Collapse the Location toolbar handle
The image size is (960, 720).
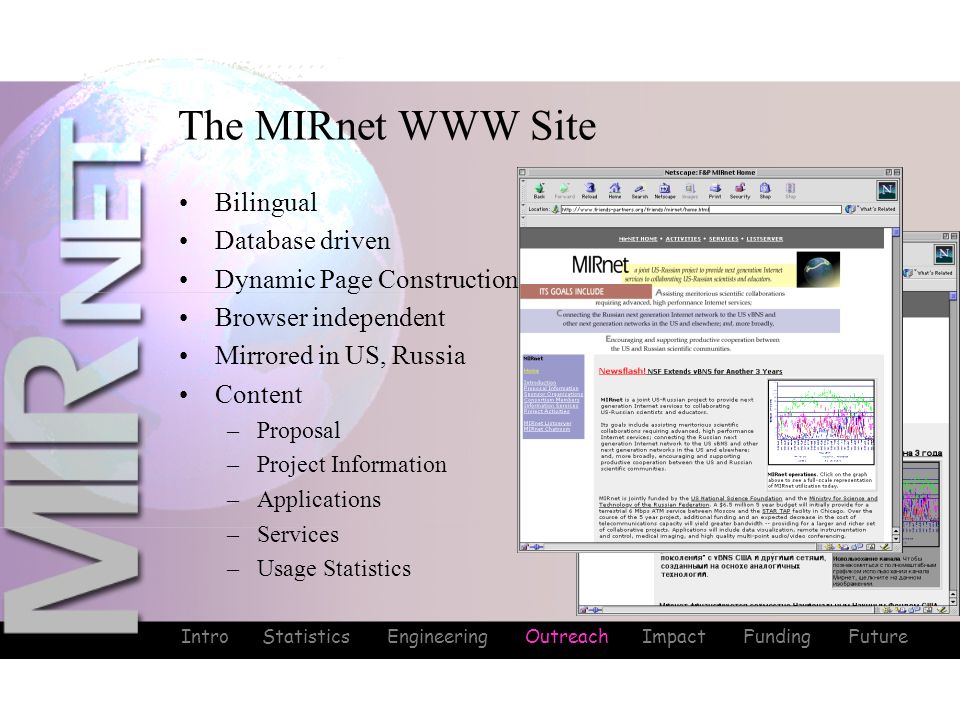click(523, 209)
